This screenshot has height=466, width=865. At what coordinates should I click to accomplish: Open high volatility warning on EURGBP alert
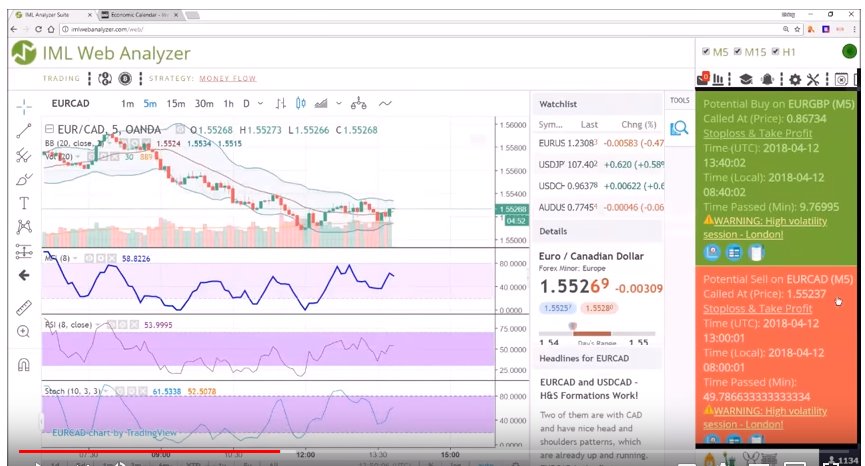[766, 228]
